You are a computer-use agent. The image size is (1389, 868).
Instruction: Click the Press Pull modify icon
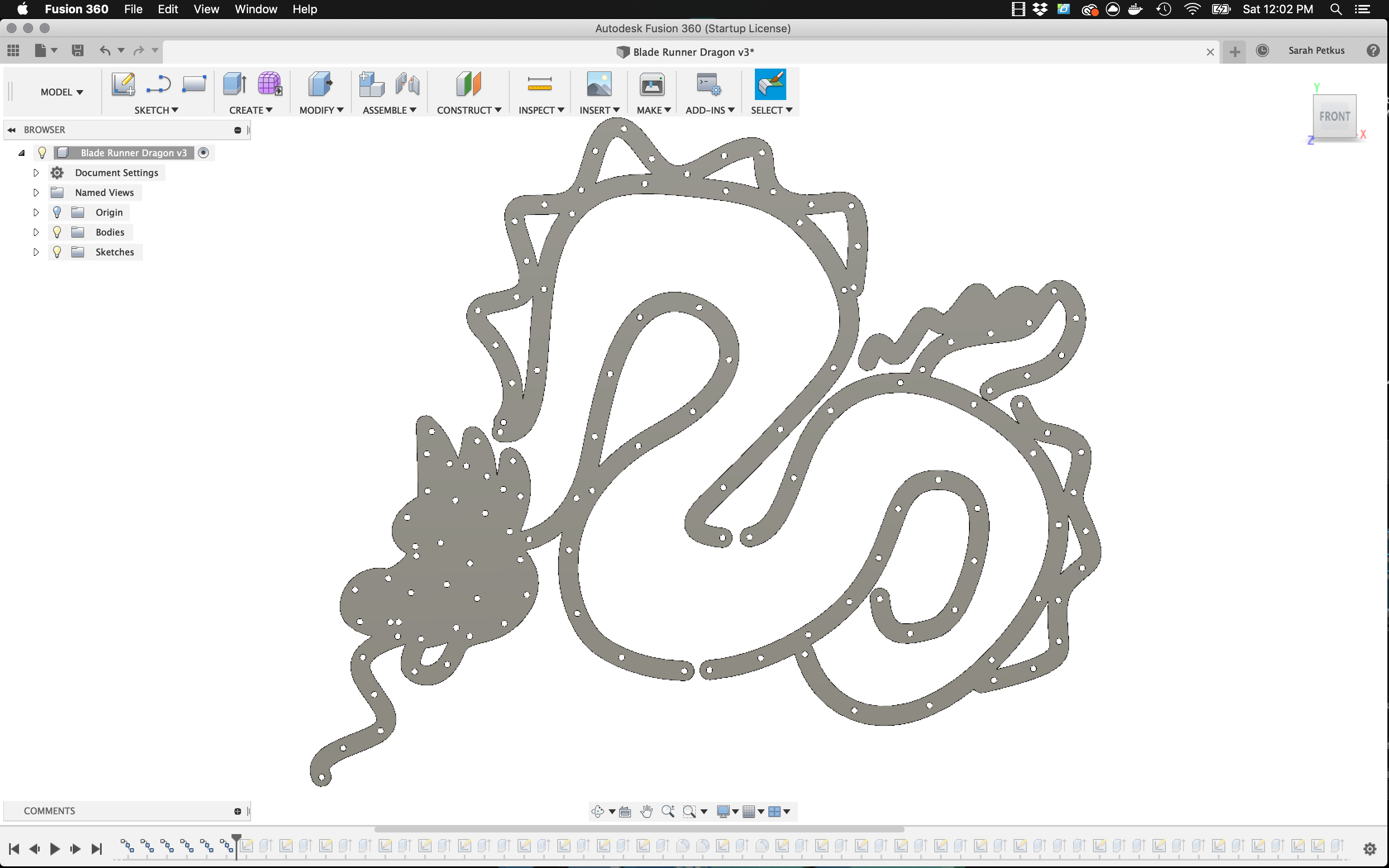point(320,84)
